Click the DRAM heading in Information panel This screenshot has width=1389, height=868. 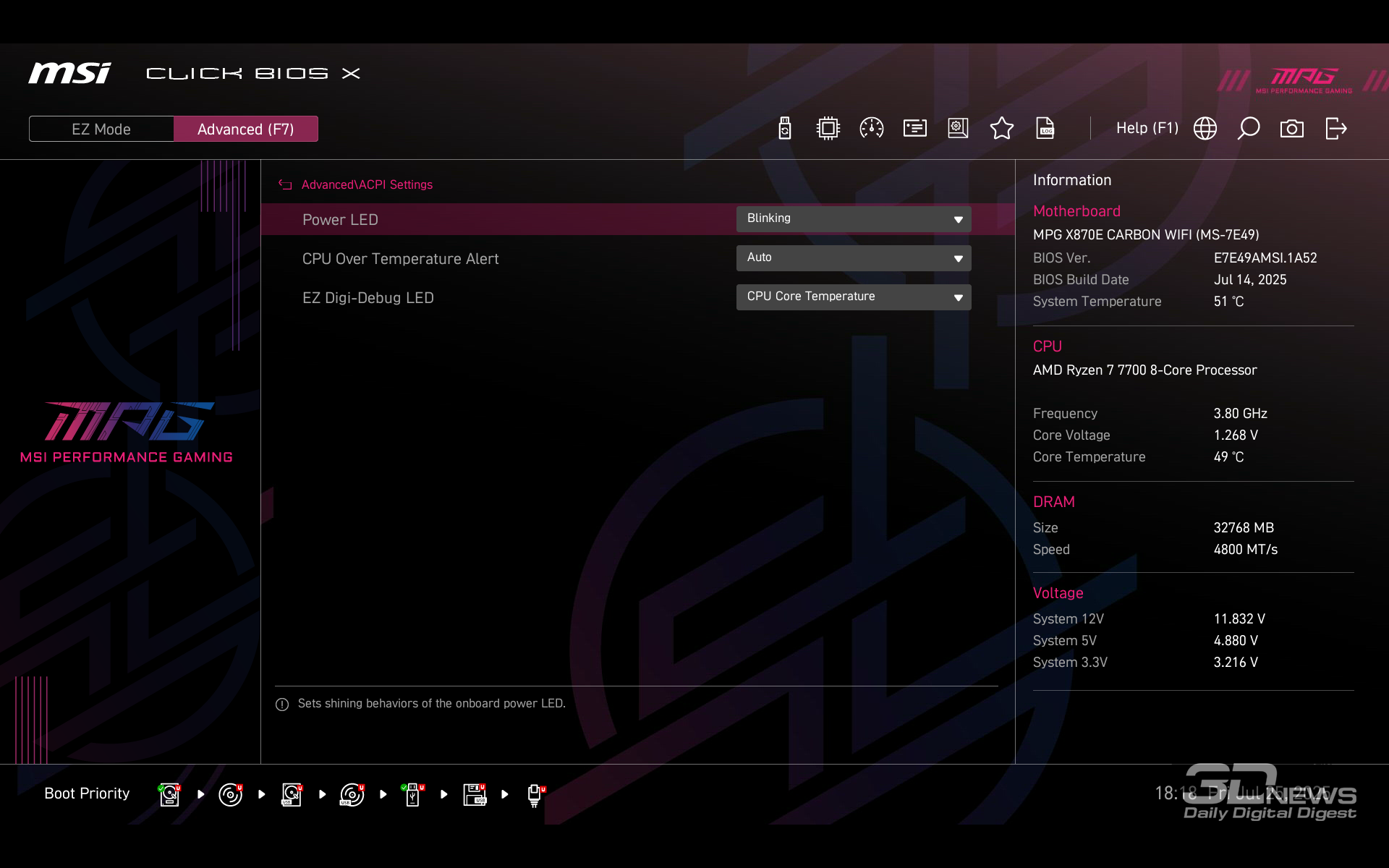tap(1053, 502)
